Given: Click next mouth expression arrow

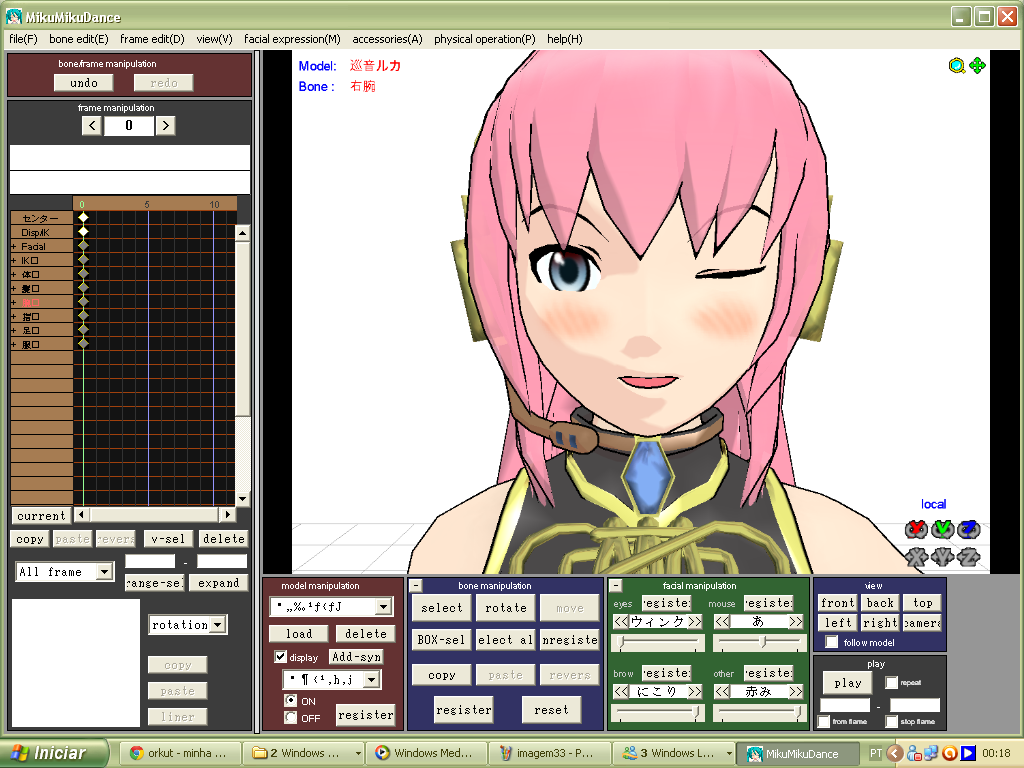Looking at the screenshot, I should pyautogui.click(x=795, y=622).
